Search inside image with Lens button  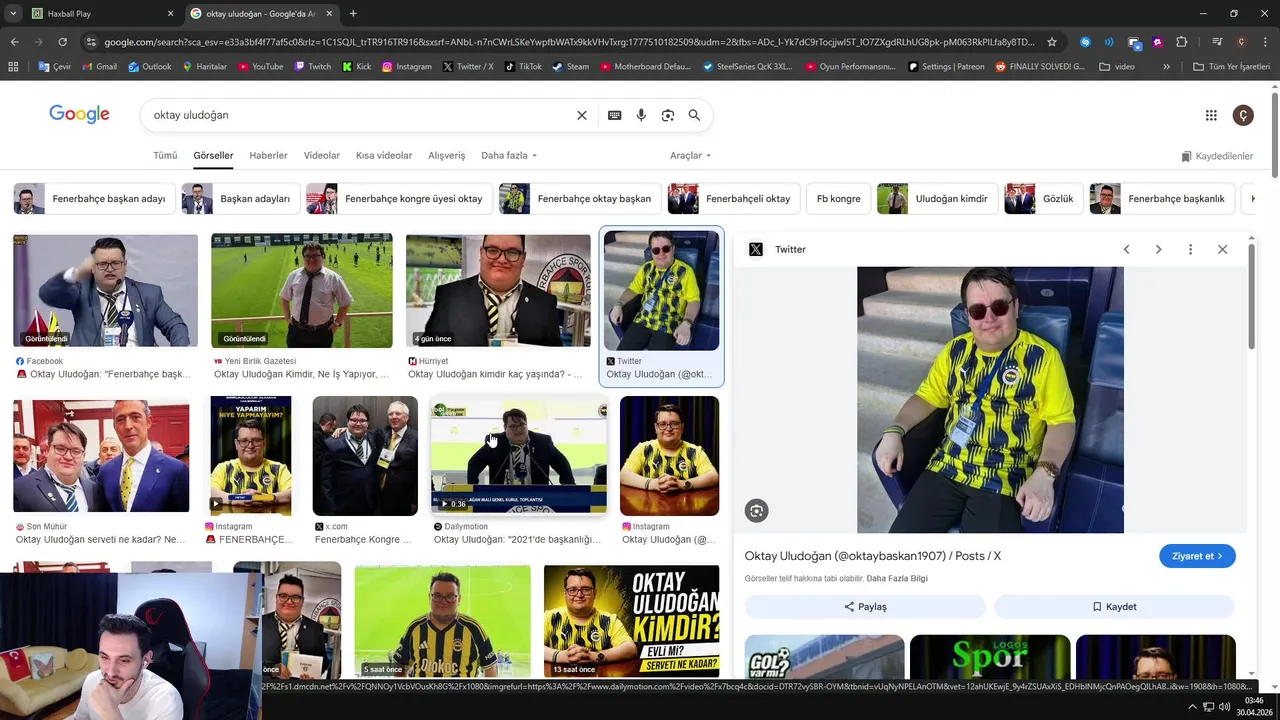click(x=756, y=511)
